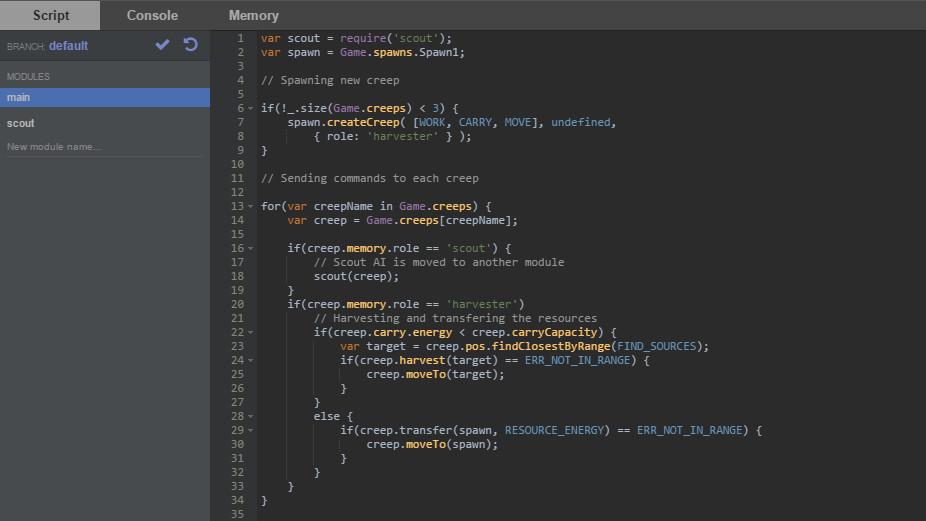Collapse the harvest if block at line 24

click(x=250, y=360)
